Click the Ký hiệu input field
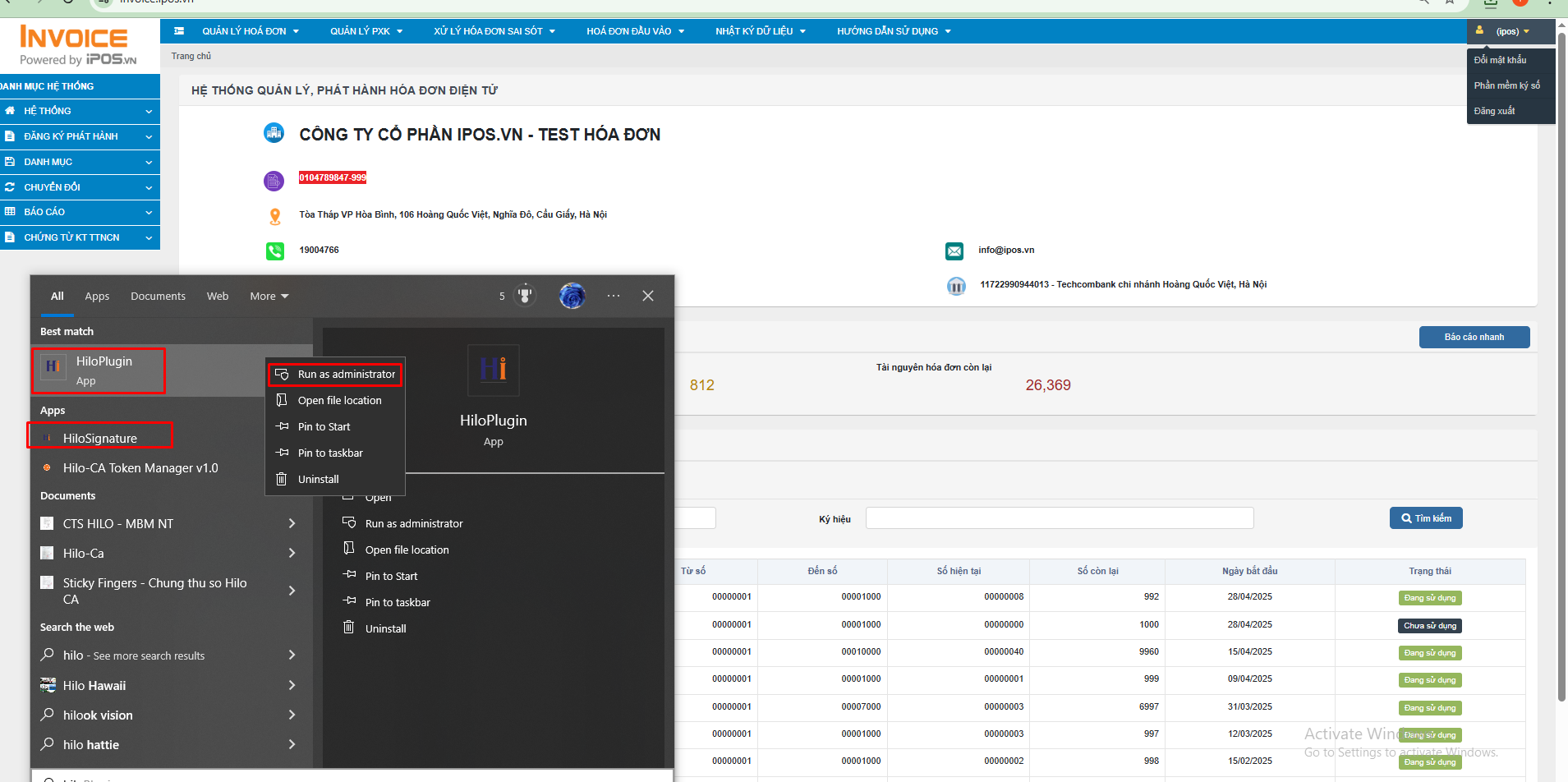The height and width of the screenshot is (782, 1568). 1059,518
